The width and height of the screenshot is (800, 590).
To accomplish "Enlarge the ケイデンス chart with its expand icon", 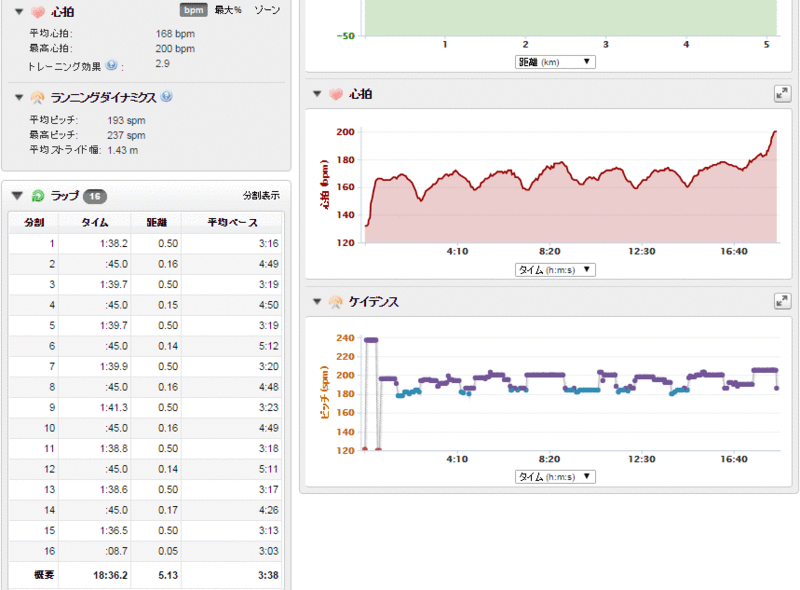I will coord(782,301).
